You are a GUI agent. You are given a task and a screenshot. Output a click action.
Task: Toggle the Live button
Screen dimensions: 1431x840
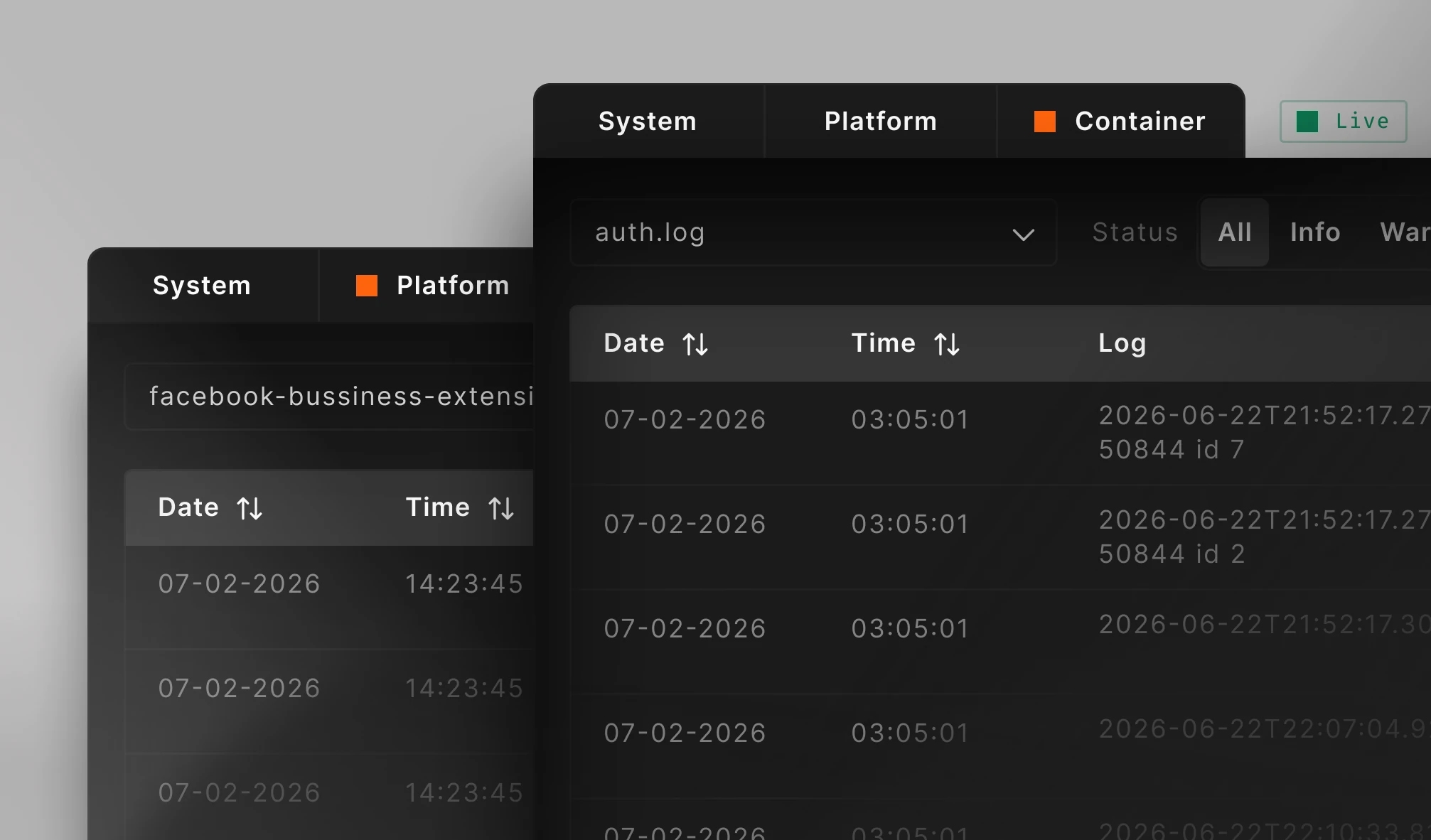pos(1343,122)
